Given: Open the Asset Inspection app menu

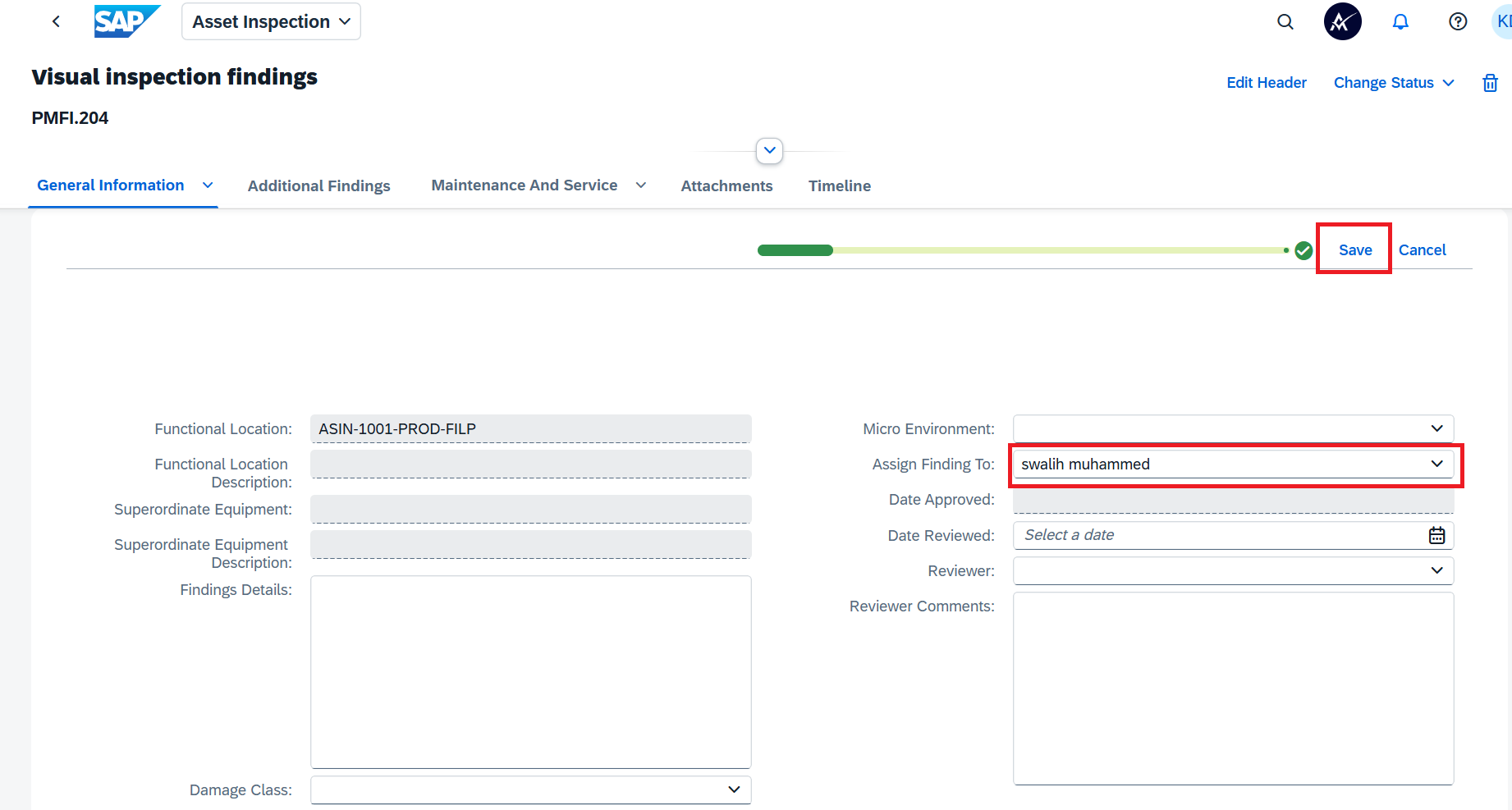Looking at the screenshot, I should point(271,21).
